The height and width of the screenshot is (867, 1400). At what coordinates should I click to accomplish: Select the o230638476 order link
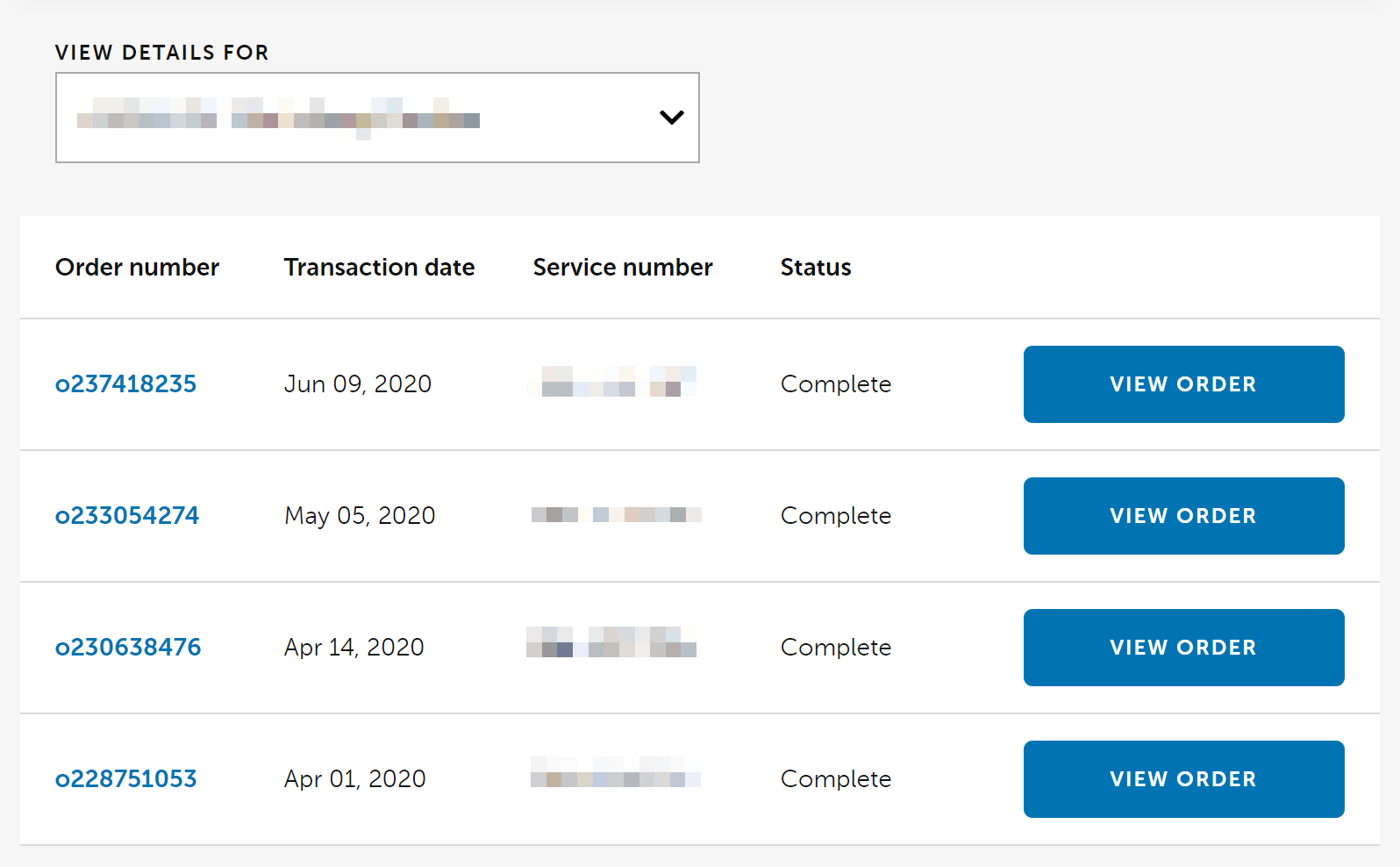pyautogui.click(x=128, y=647)
